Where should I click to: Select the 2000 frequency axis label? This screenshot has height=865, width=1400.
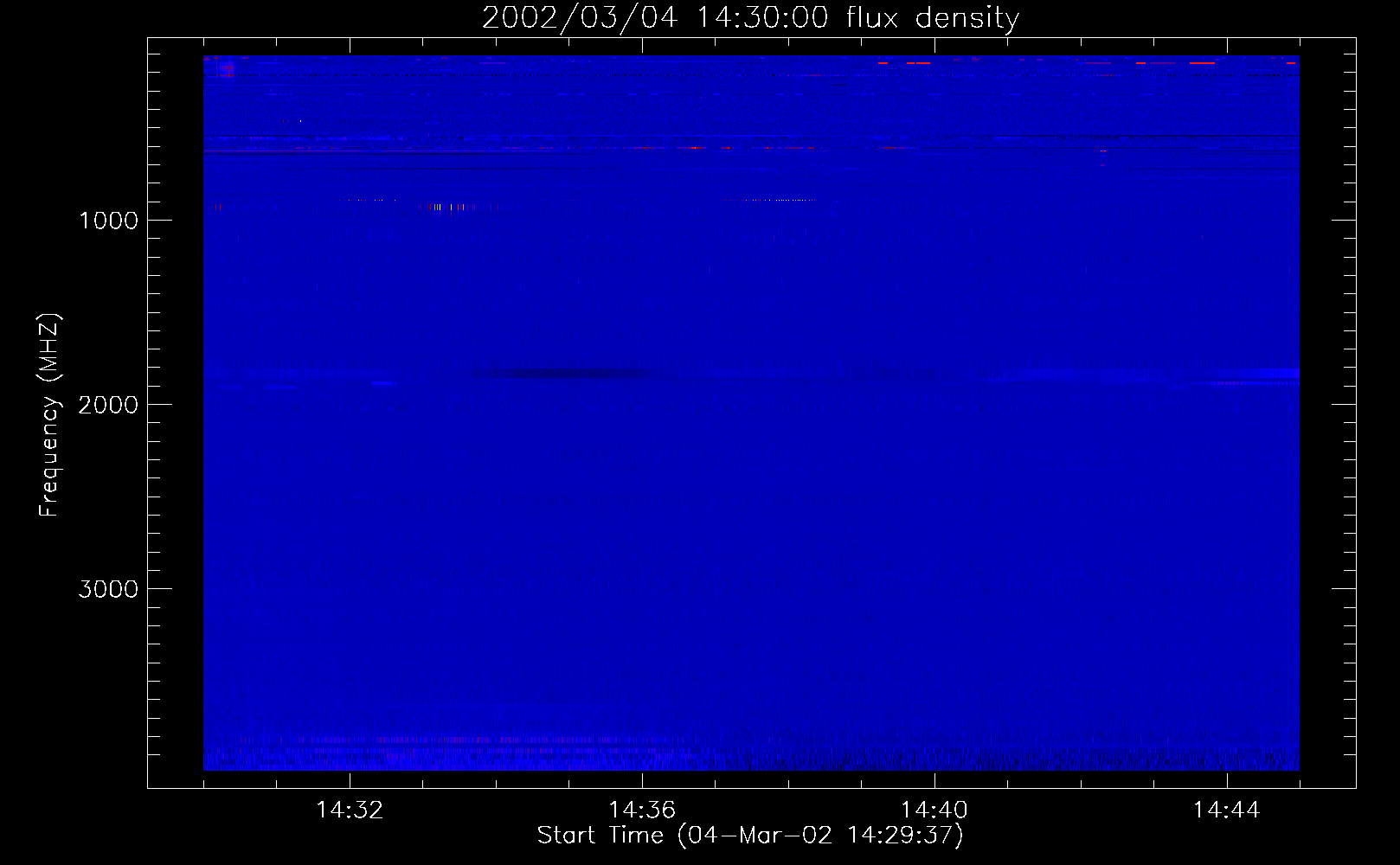[x=108, y=405]
